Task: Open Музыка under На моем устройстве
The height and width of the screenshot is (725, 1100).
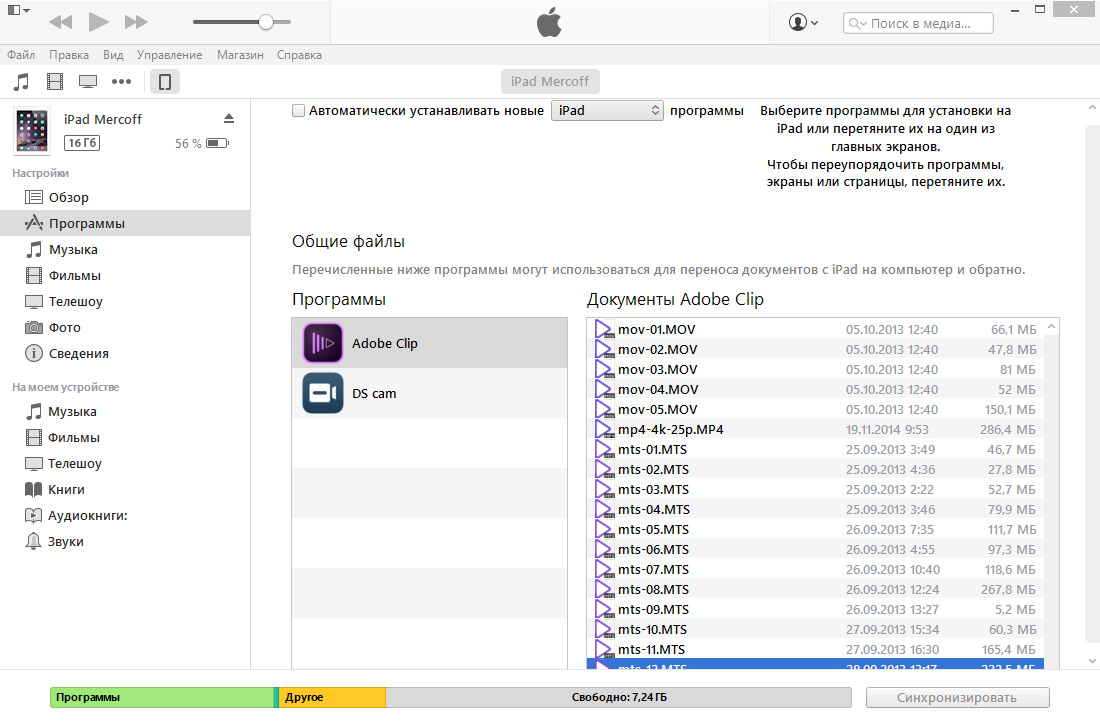Action: [x=125, y=411]
